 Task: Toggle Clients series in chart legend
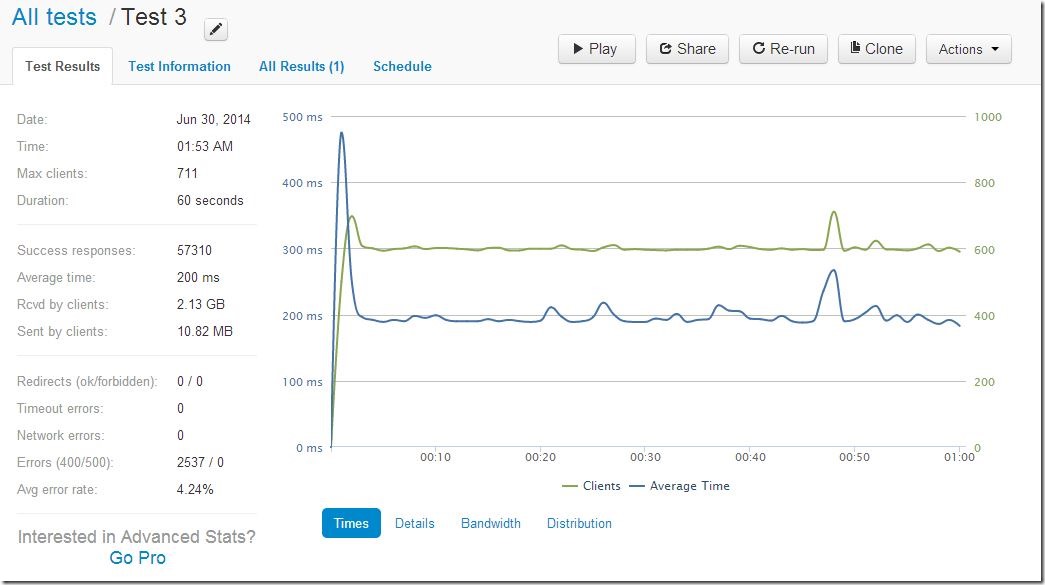click(x=591, y=486)
